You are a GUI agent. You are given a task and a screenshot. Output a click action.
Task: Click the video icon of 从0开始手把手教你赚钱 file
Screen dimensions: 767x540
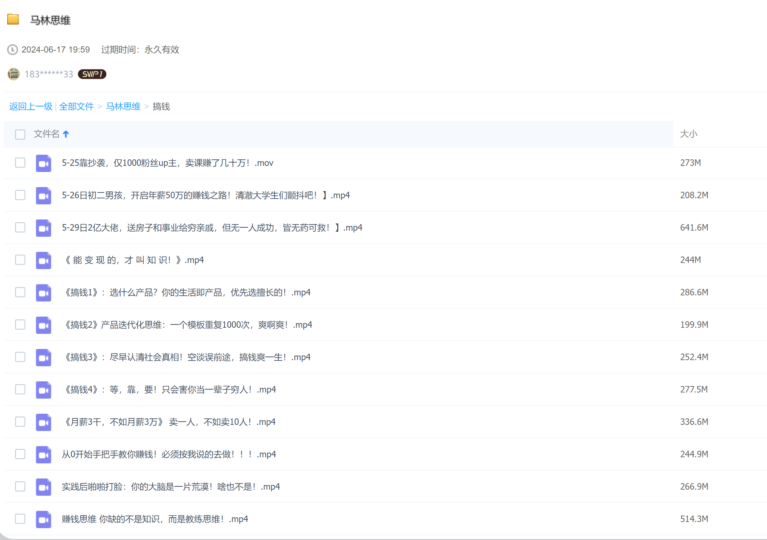[x=44, y=454]
